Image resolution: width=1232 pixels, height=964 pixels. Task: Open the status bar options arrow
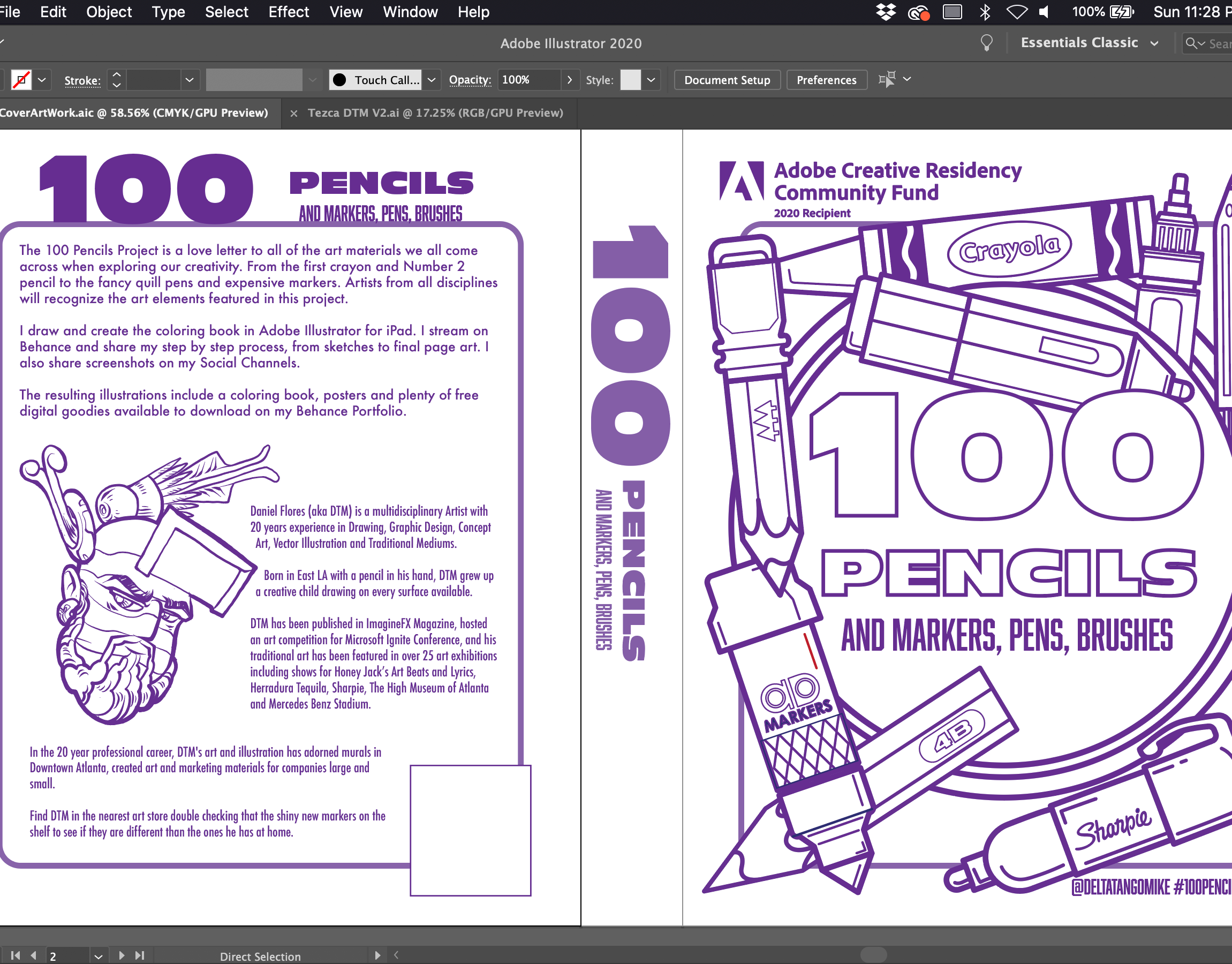(377, 955)
